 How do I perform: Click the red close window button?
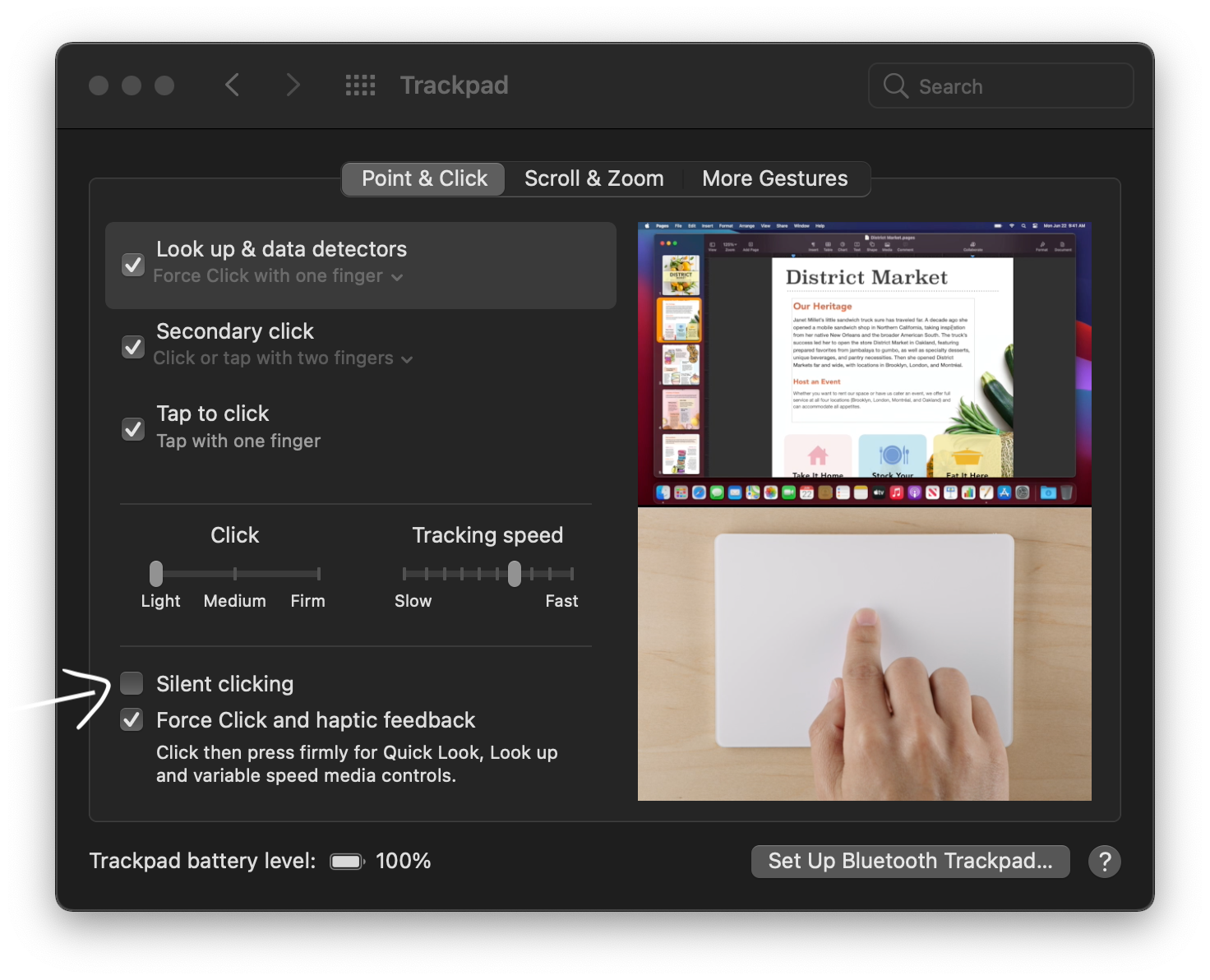(99, 86)
